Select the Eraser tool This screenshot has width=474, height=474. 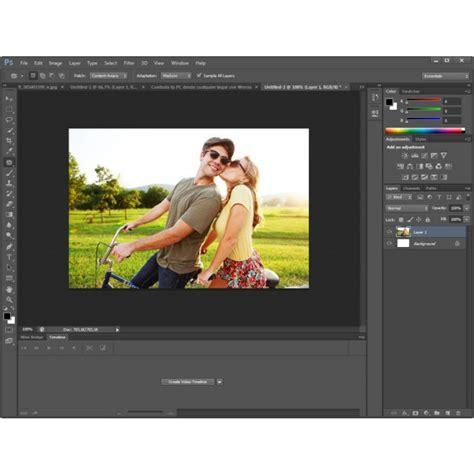pyautogui.click(x=9, y=204)
